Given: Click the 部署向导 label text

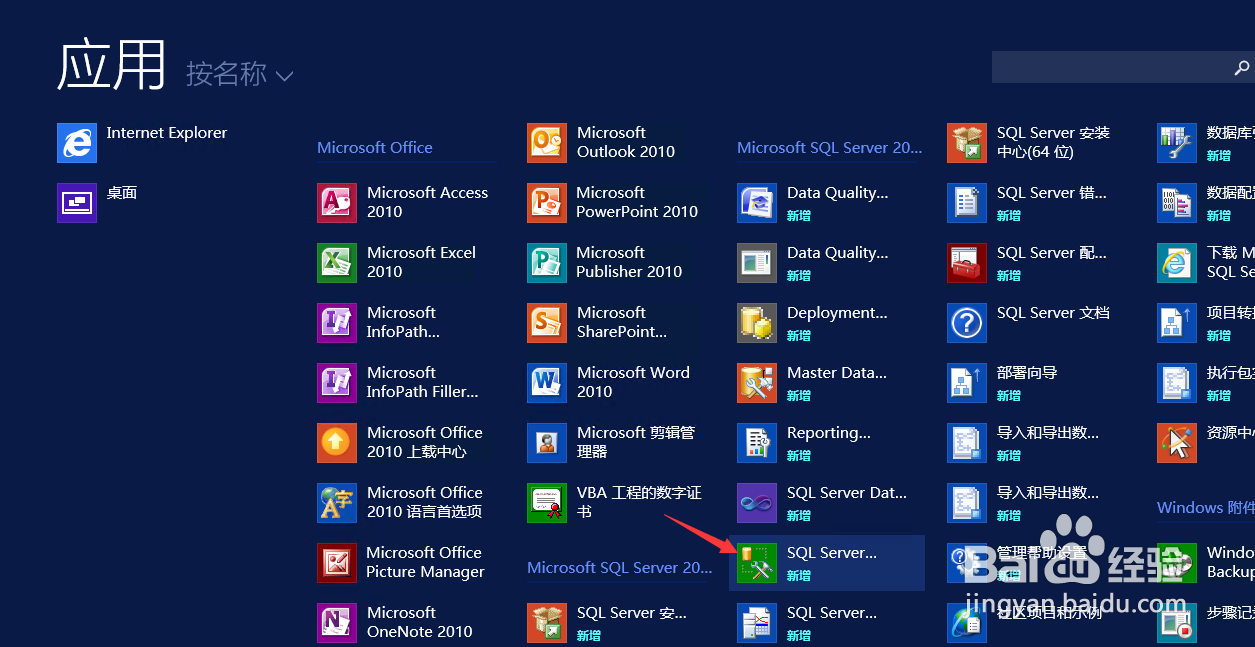Looking at the screenshot, I should [x=1027, y=373].
